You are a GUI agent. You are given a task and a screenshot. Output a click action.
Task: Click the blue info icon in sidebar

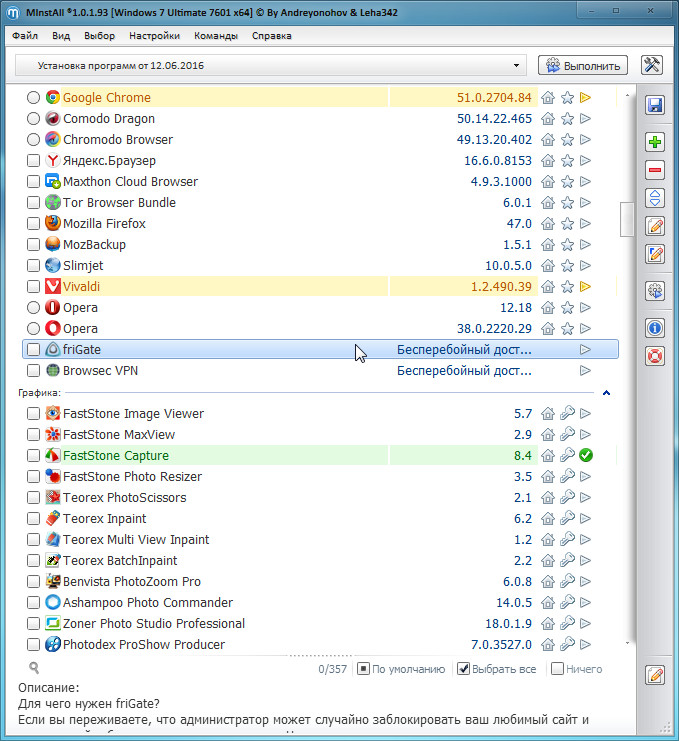coord(655,328)
